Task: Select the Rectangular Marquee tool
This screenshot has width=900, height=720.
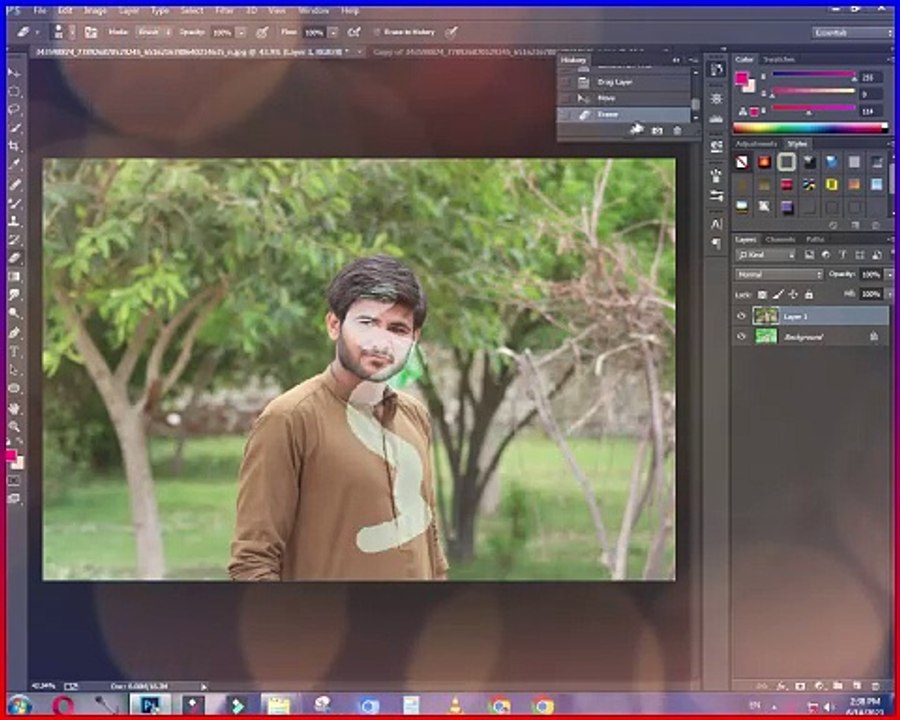Action: pyautogui.click(x=14, y=91)
